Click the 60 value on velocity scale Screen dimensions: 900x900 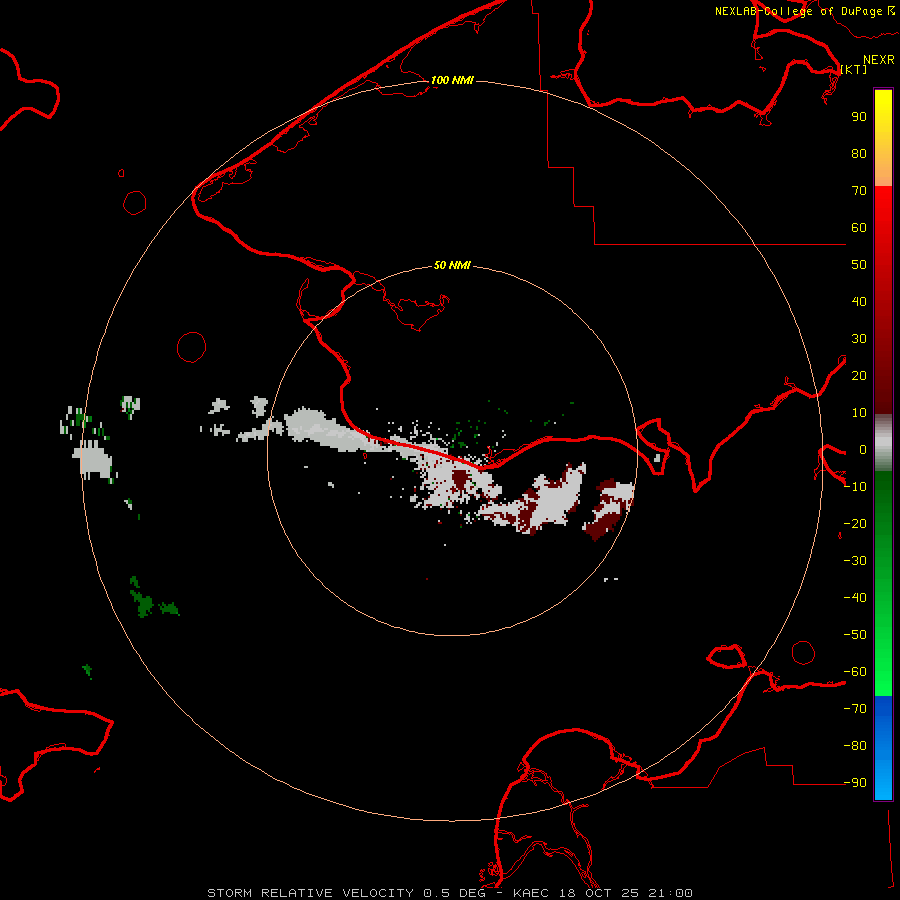tap(859, 228)
